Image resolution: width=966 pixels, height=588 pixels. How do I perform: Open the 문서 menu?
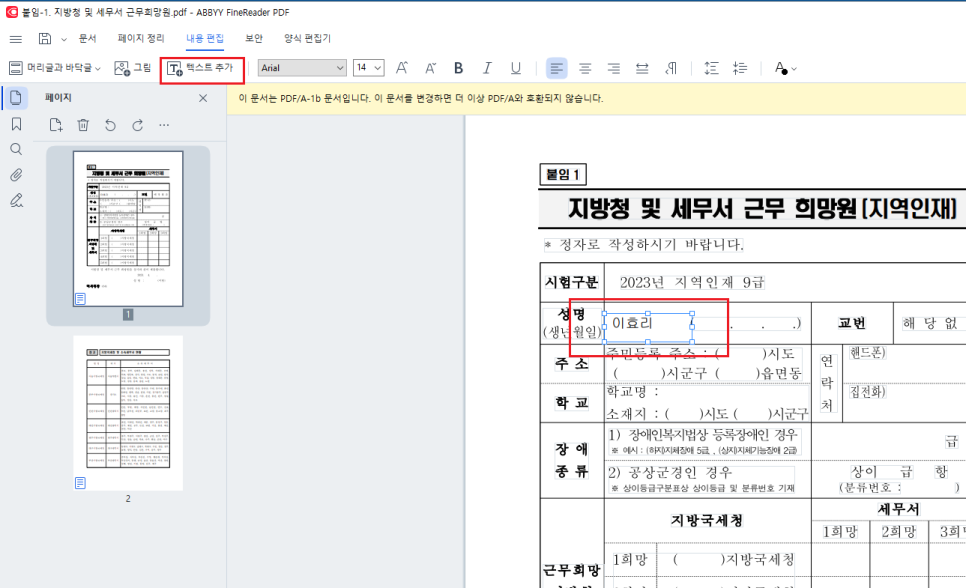point(87,38)
